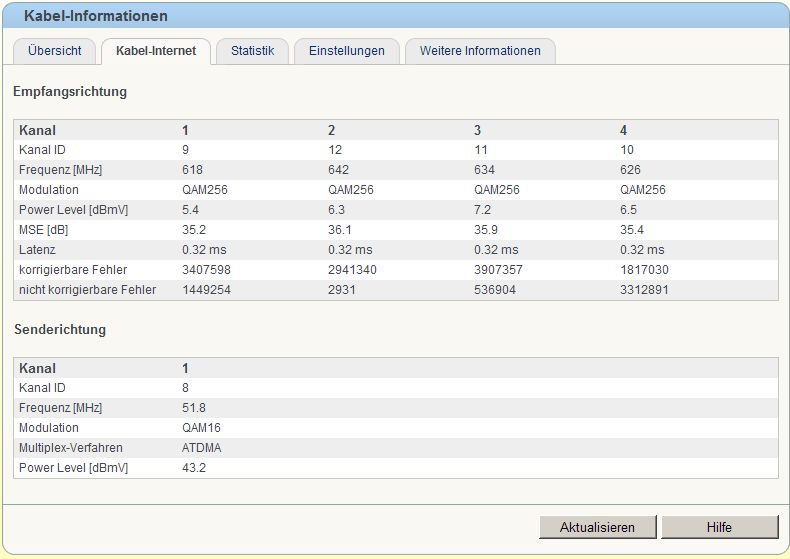Viewport: 790px width, 559px height.
Task: Click the Senderichtung heading
Action: coord(60,330)
